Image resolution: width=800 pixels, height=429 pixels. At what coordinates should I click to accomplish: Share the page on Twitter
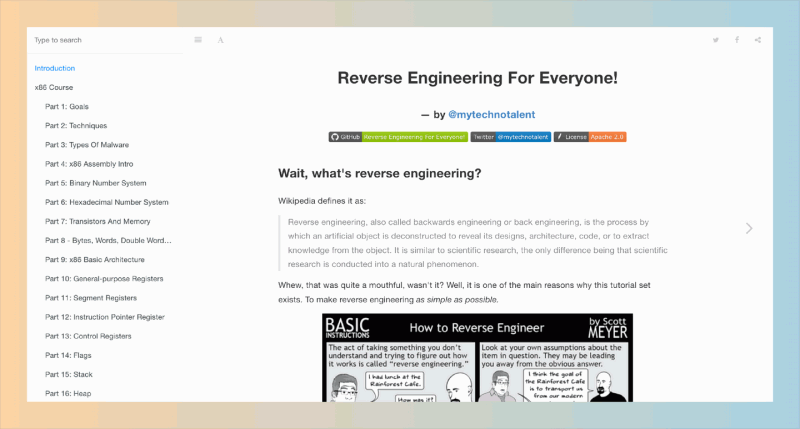[716, 40]
